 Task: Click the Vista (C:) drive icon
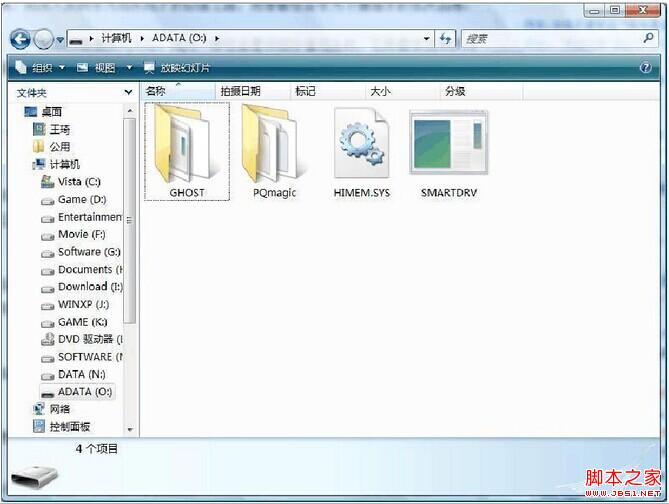(x=47, y=182)
